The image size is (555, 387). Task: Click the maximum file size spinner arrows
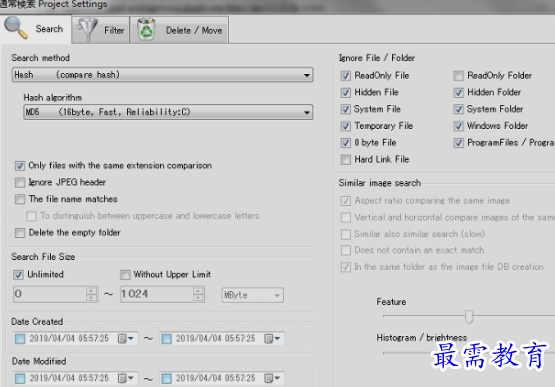tap(199, 294)
